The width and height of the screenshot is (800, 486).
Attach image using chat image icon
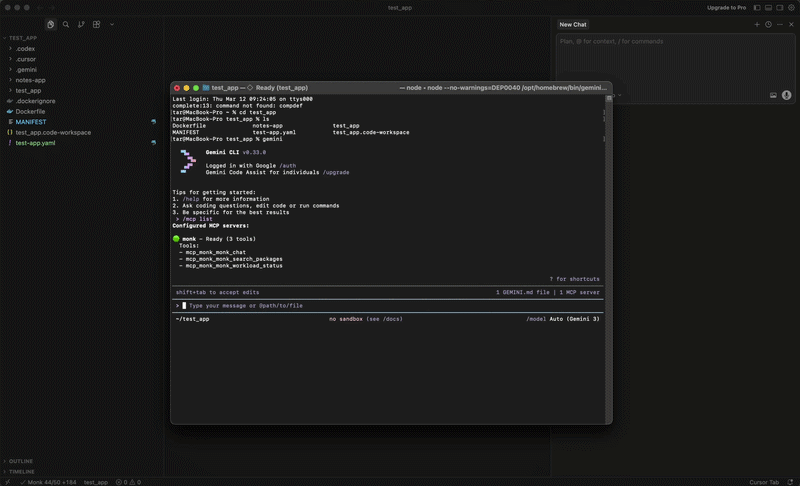[x=773, y=95]
